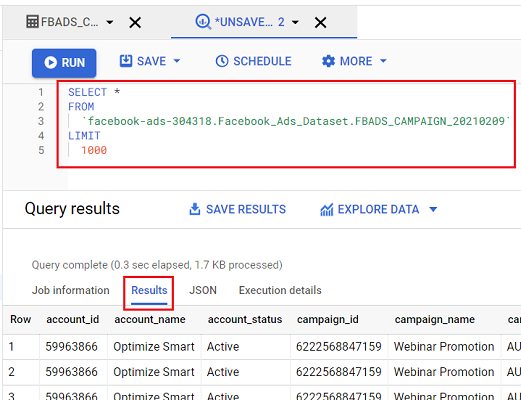The height and width of the screenshot is (400, 521).
Task: Click the account_status column header
Action: click(x=245, y=319)
